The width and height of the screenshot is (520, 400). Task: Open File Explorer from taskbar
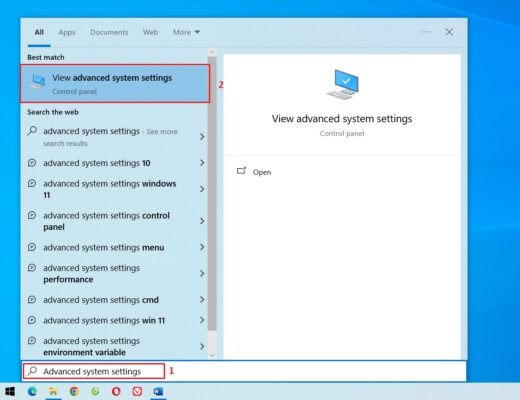[x=53, y=391]
